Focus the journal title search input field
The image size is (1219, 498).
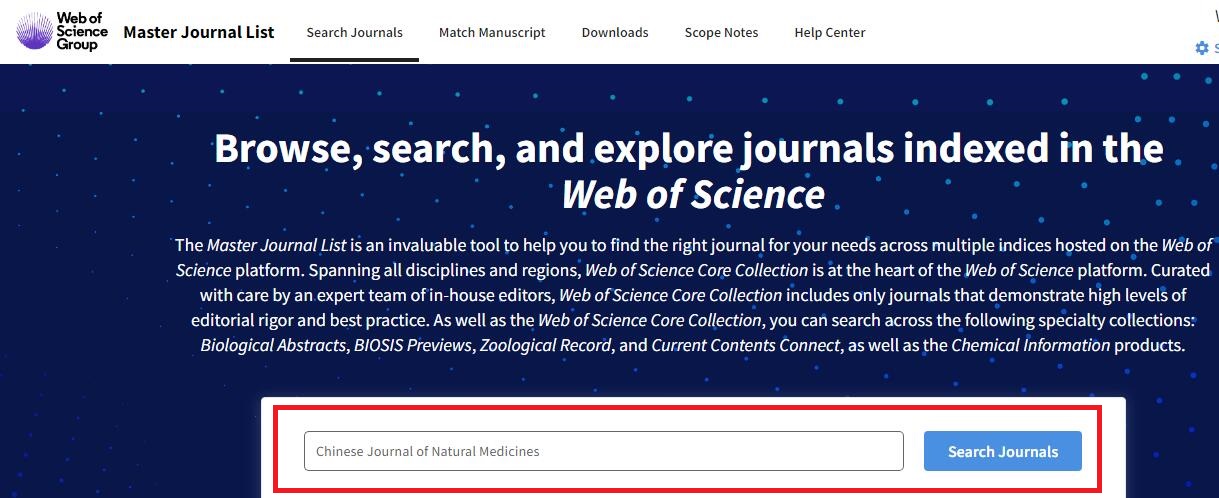coord(603,451)
